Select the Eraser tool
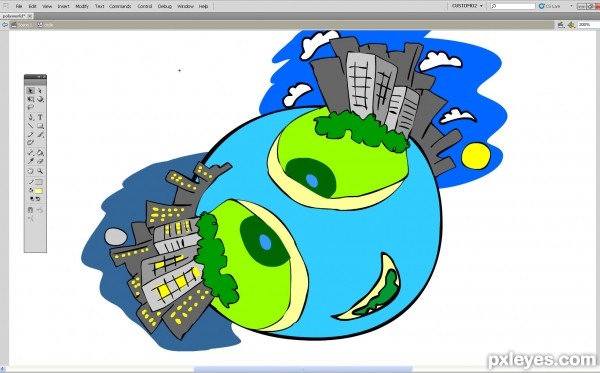The width and height of the screenshot is (600, 373). [40, 161]
